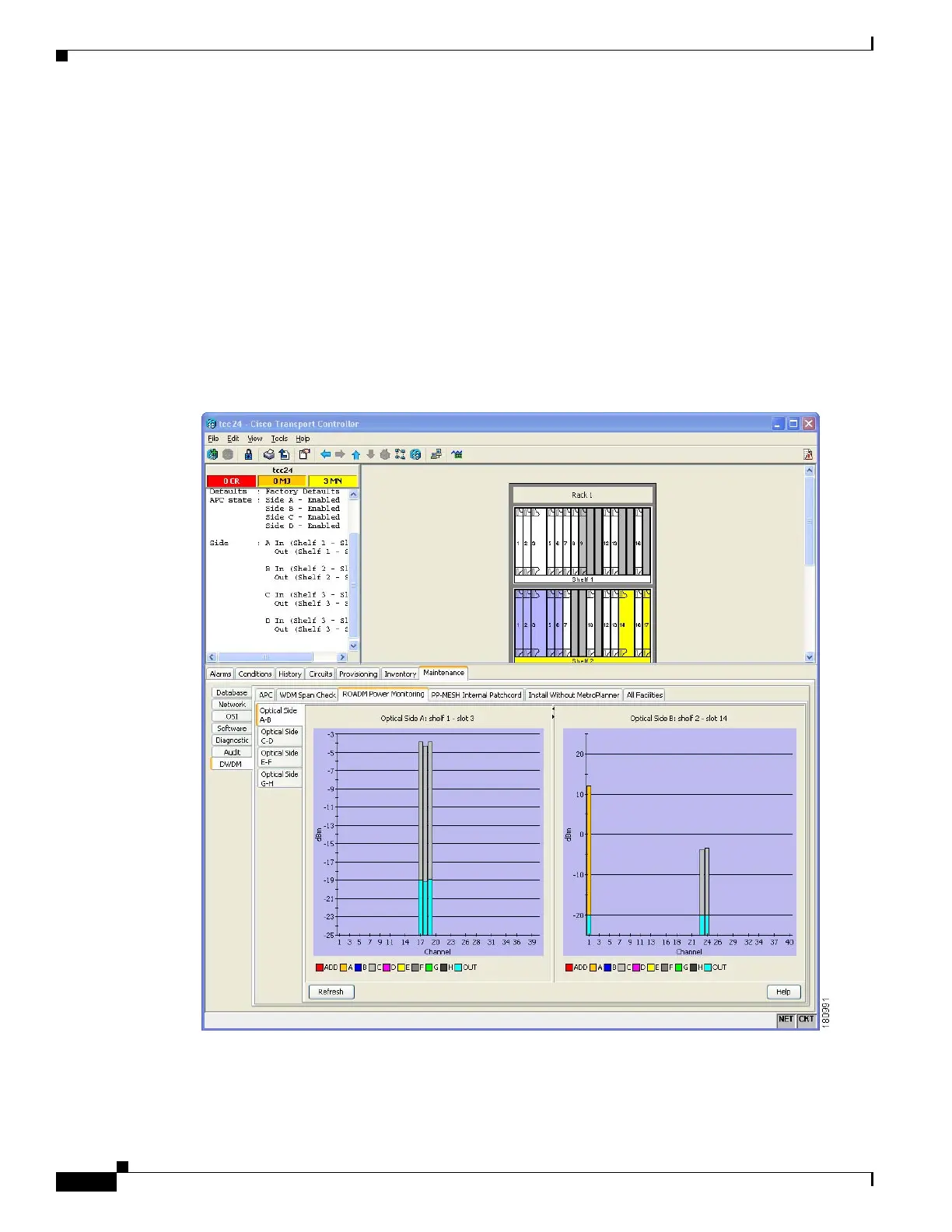
Task: Open the Audit side tab
Action: click(232, 752)
